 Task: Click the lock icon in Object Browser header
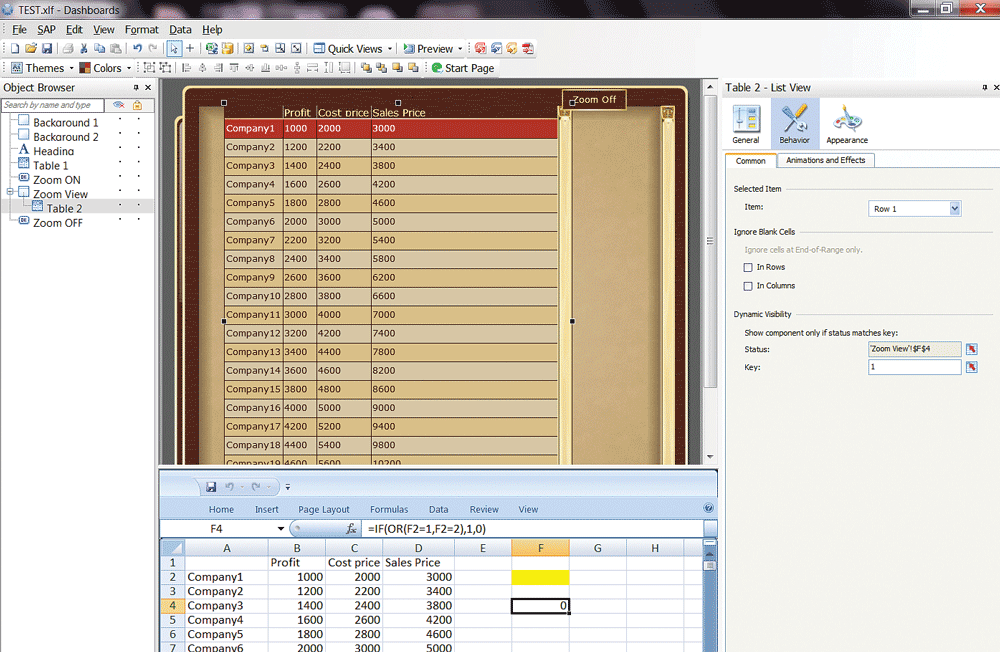click(x=137, y=105)
